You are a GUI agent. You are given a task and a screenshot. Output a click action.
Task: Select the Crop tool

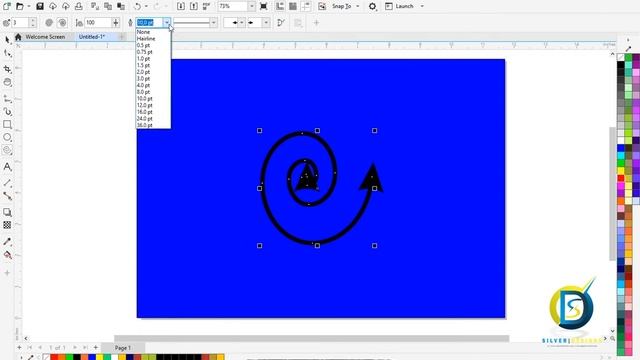pos(7,69)
